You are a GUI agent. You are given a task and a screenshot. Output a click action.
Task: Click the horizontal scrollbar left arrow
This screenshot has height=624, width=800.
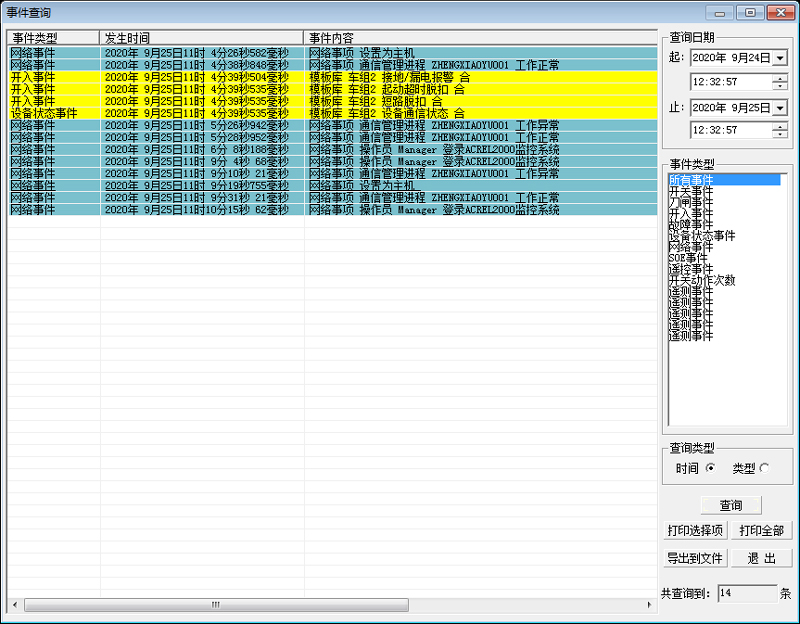pos(15,605)
